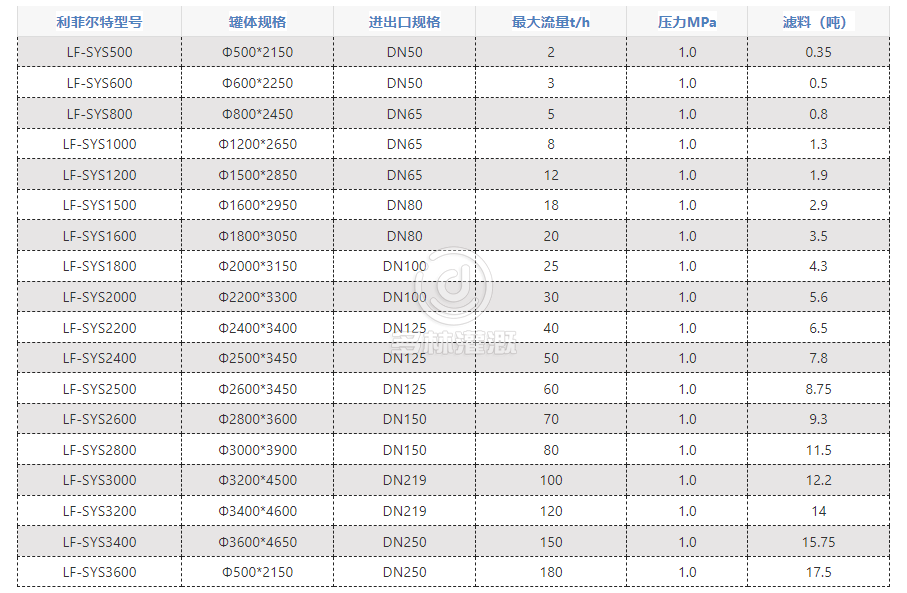Select the LF-SYS1000 model cell
The width and height of the screenshot is (907, 593).
(x=99, y=144)
